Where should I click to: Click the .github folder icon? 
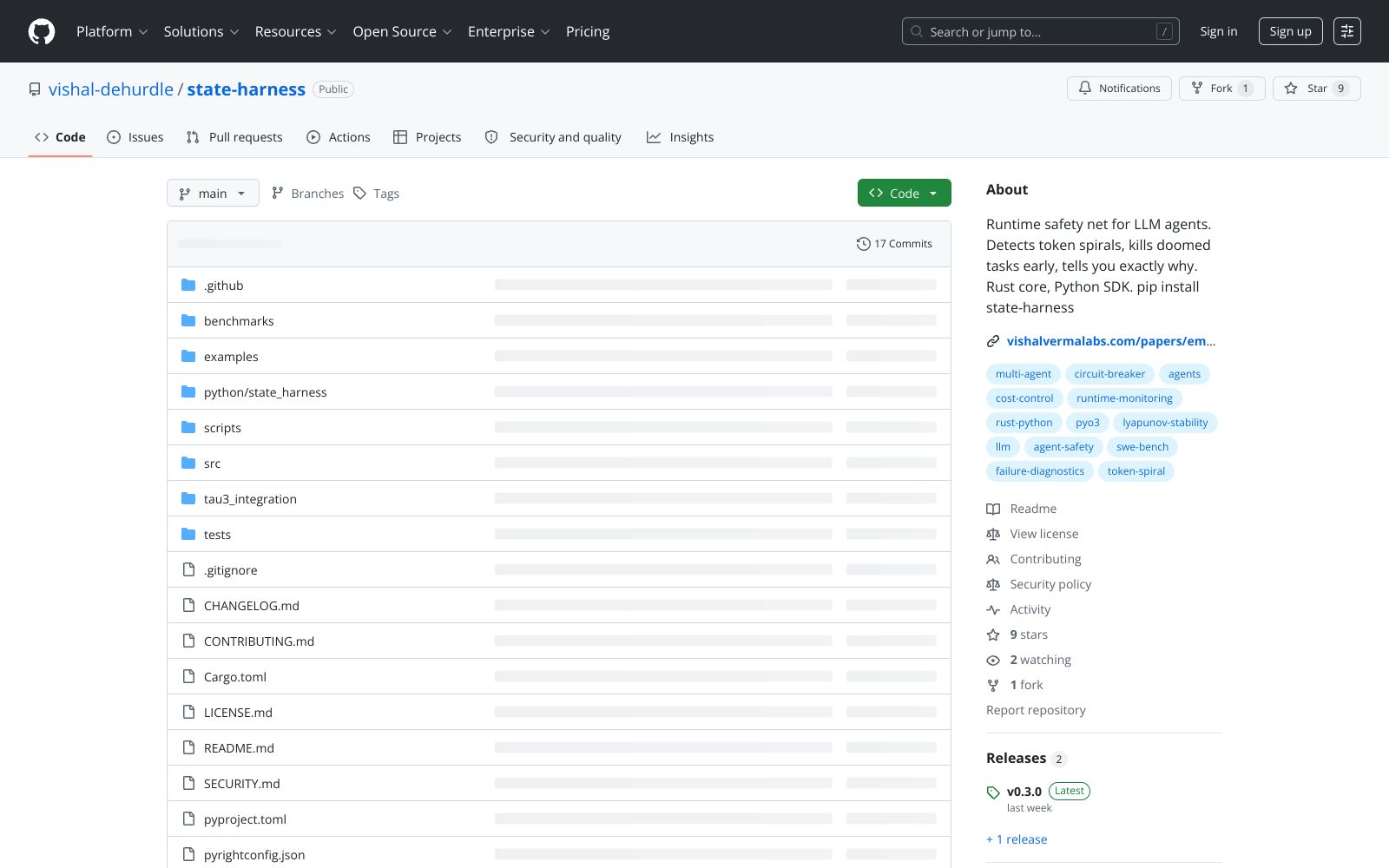(188, 285)
